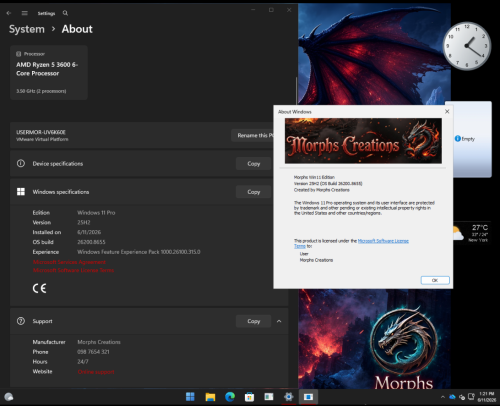The image size is (500, 406).
Task: Click System in the breadcrumb
Action: [27, 29]
